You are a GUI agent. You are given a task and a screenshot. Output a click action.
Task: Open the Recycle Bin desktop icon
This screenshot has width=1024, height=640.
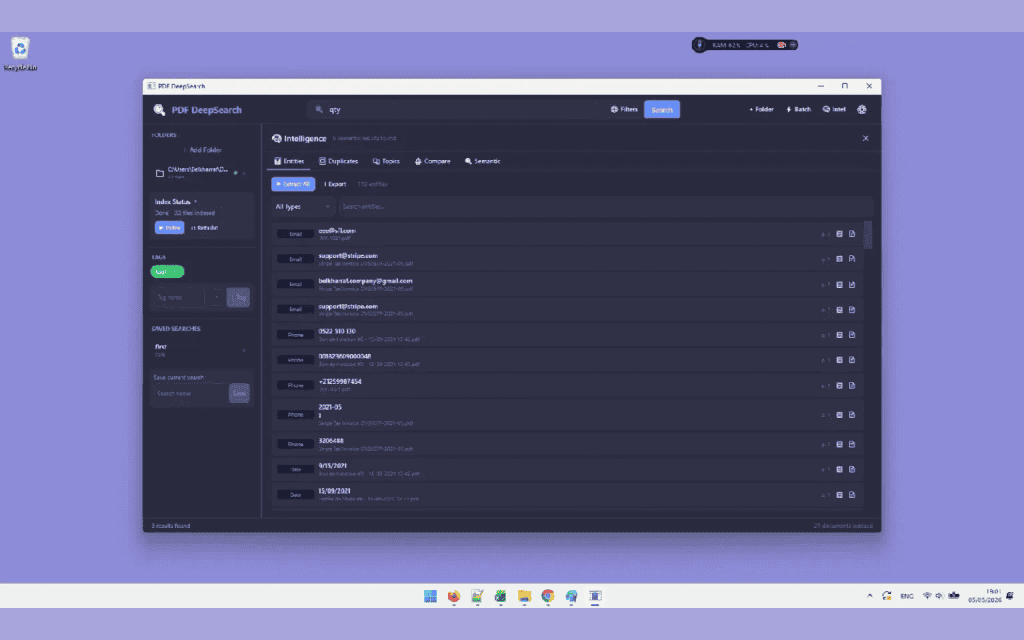[20, 54]
